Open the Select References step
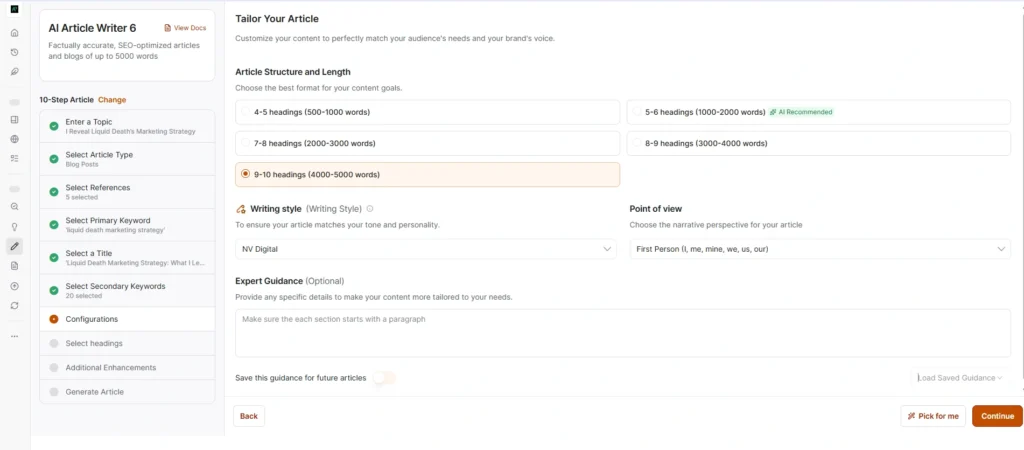 pyautogui.click(x=127, y=192)
